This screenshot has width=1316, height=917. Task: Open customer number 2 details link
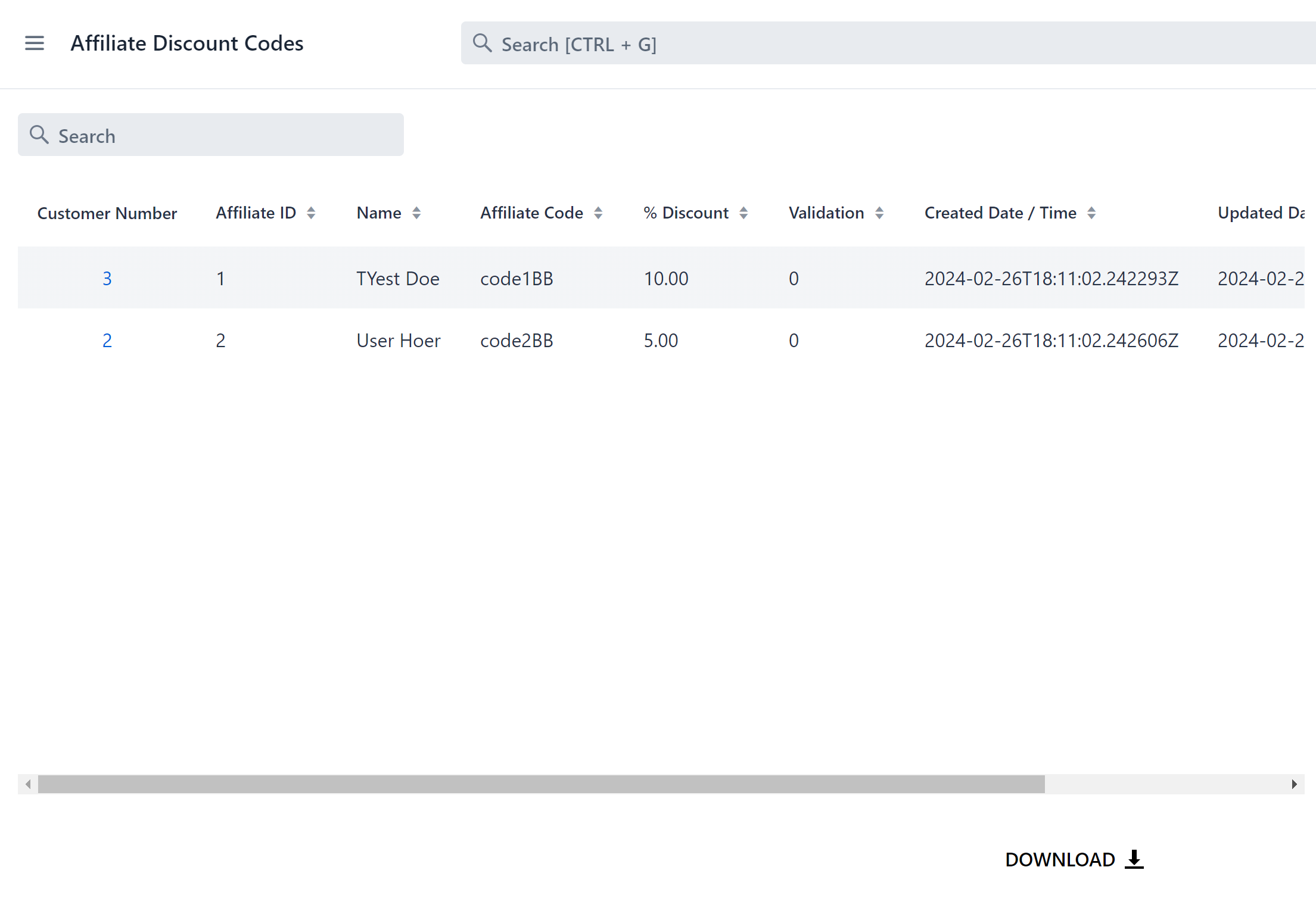click(x=107, y=340)
